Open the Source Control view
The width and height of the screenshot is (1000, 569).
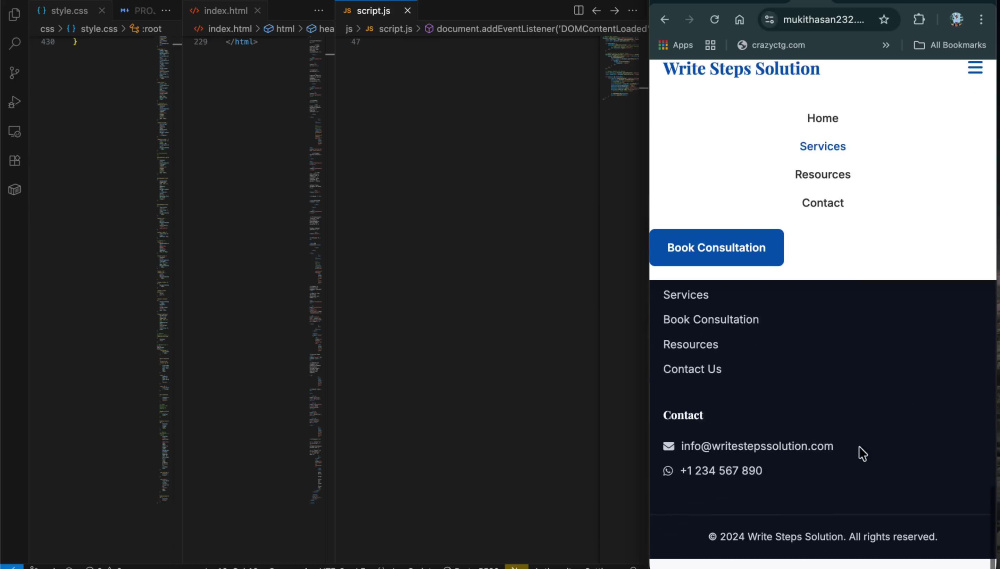(x=14, y=73)
